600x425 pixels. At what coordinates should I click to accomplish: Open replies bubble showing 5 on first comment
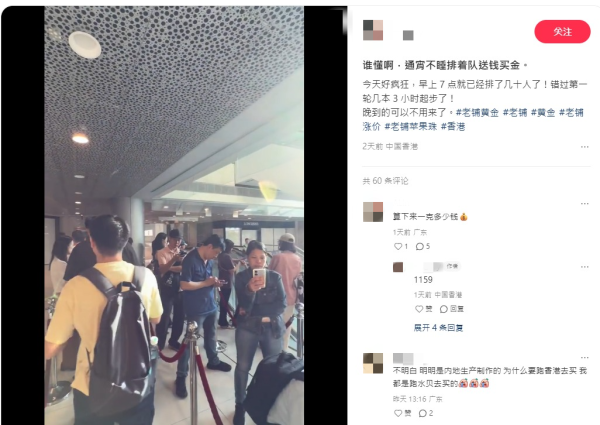pos(423,246)
